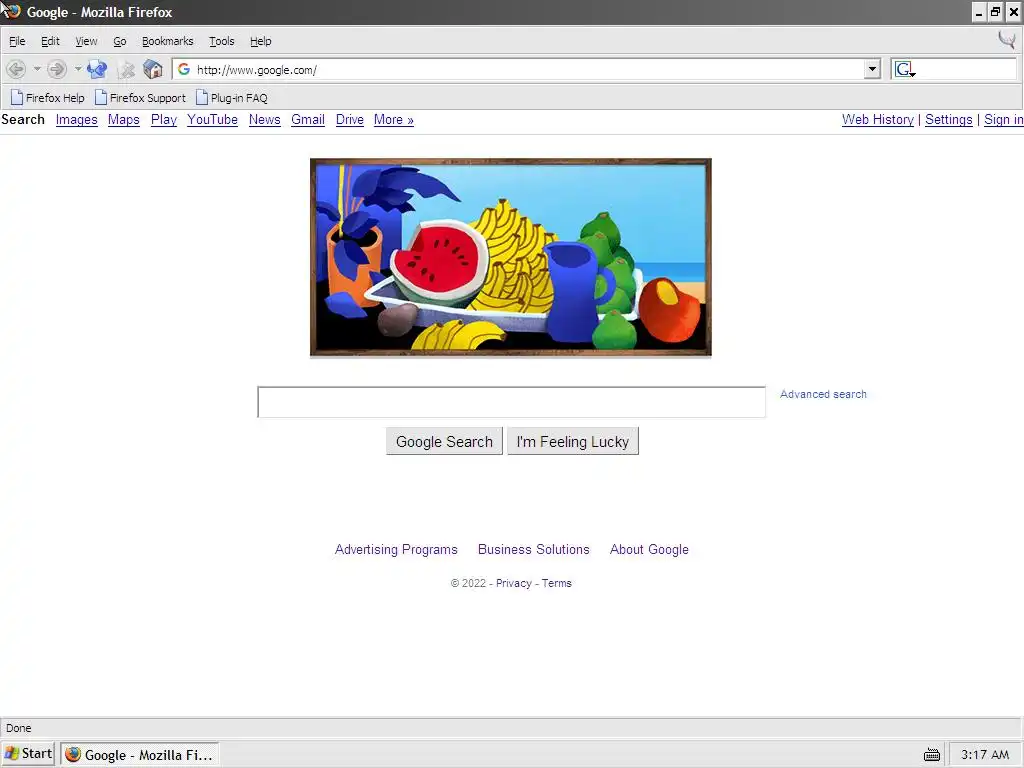Open the Web History link
Screen dimensions: 1024x768
click(878, 120)
